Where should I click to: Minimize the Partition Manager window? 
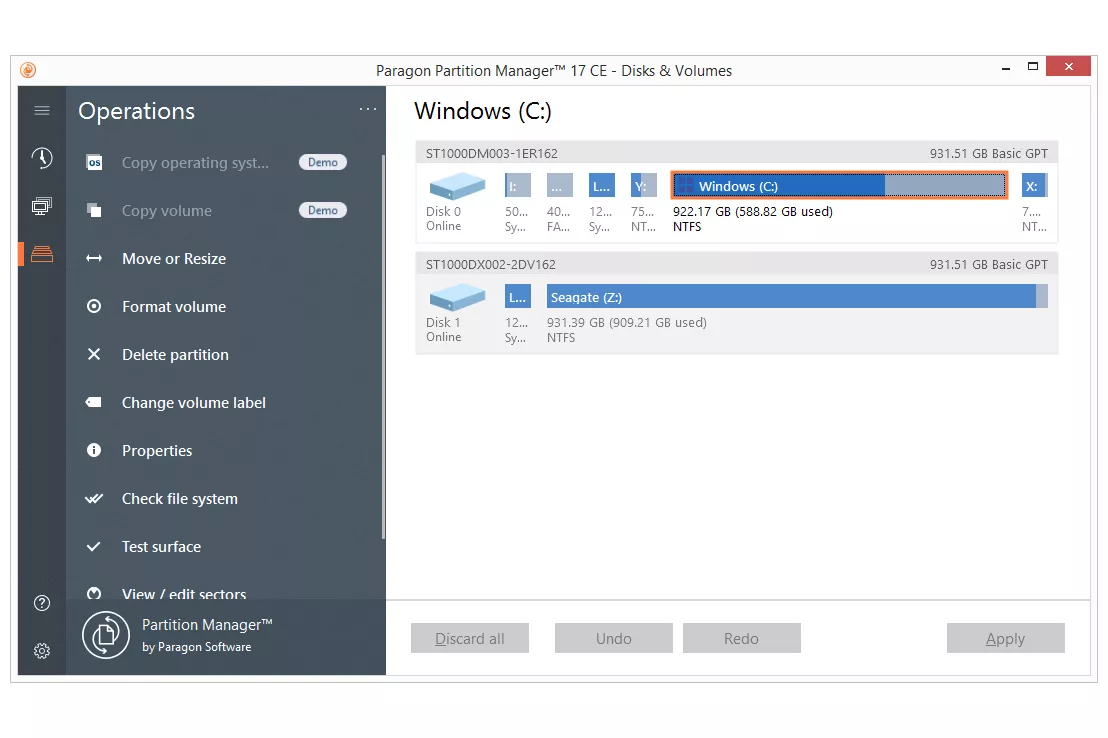click(x=1006, y=68)
